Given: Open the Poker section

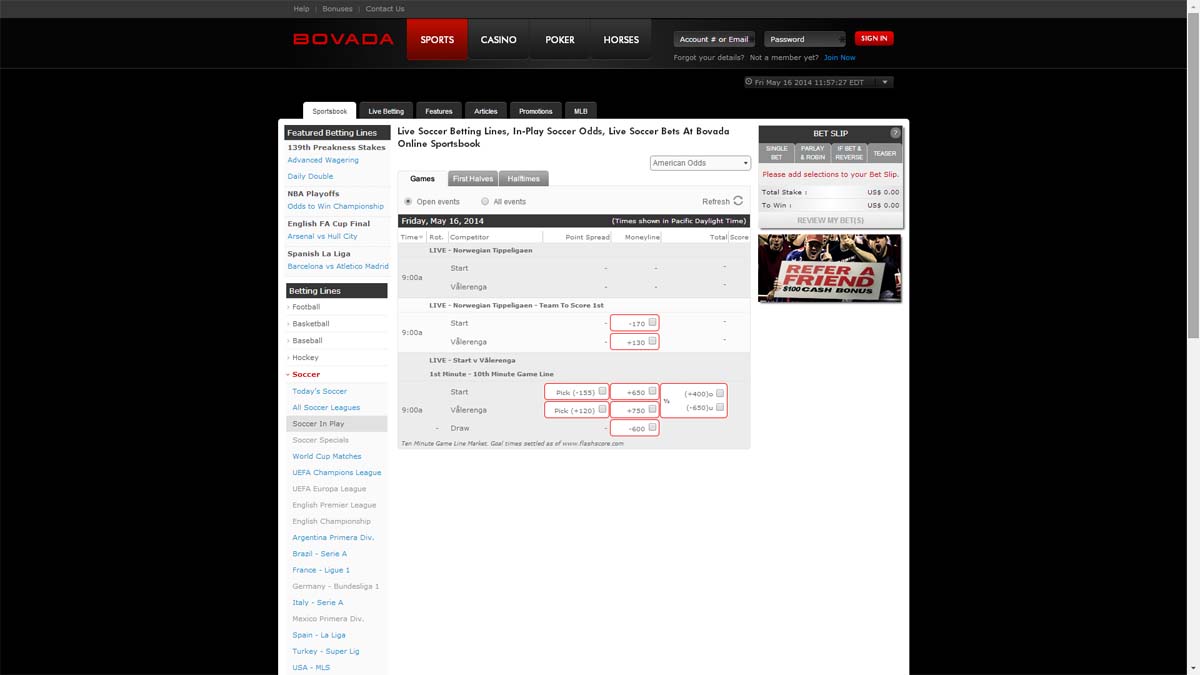Looking at the screenshot, I should click(x=560, y=40).
